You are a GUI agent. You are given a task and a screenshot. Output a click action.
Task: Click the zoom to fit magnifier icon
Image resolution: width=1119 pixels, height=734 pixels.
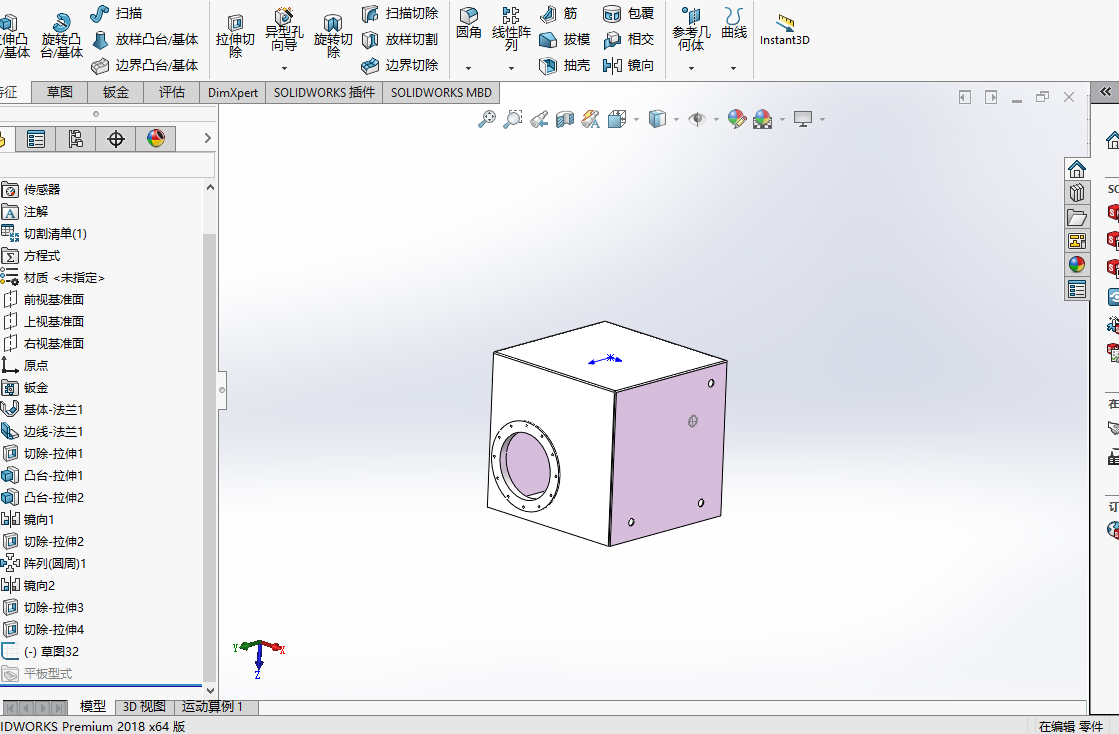[x=486, y=119]
